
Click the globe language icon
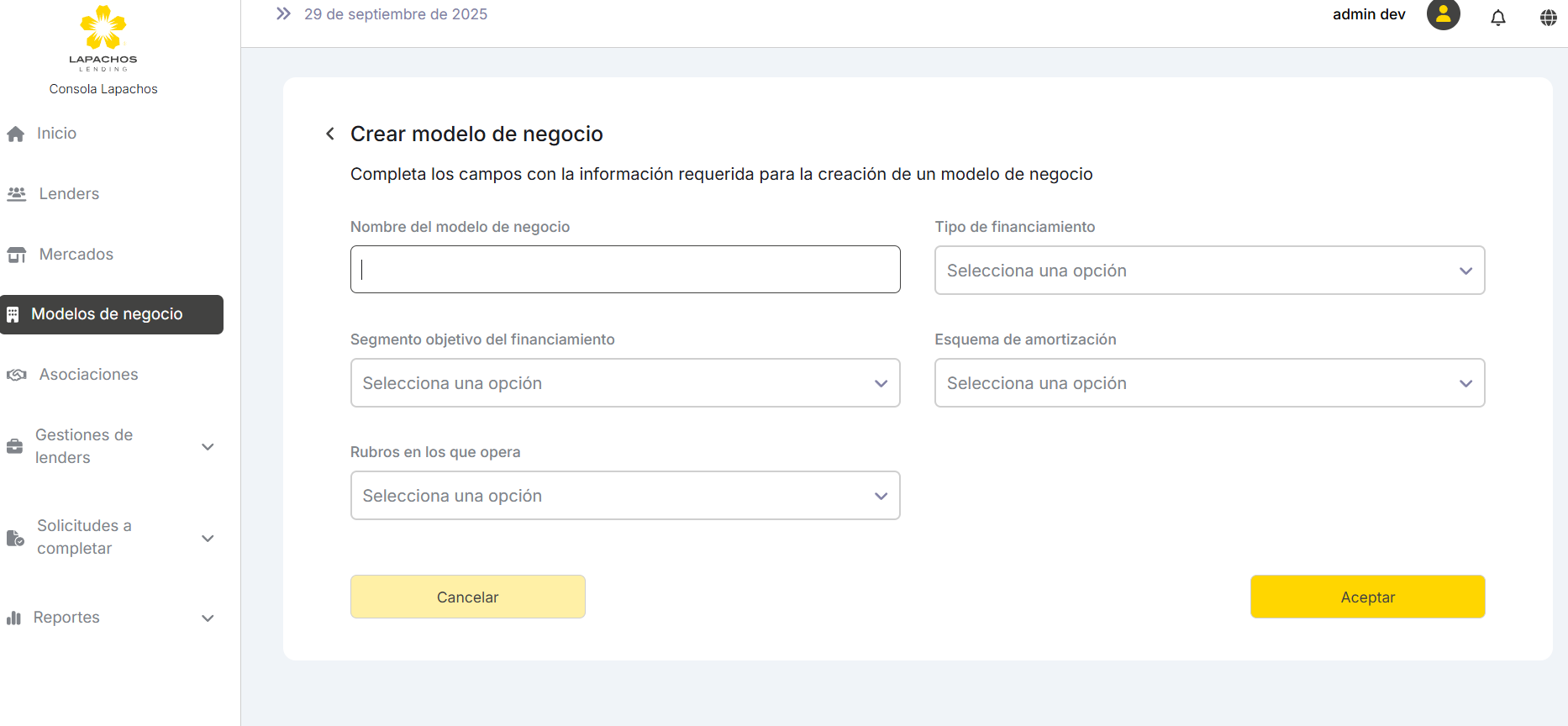(1548, 18)
